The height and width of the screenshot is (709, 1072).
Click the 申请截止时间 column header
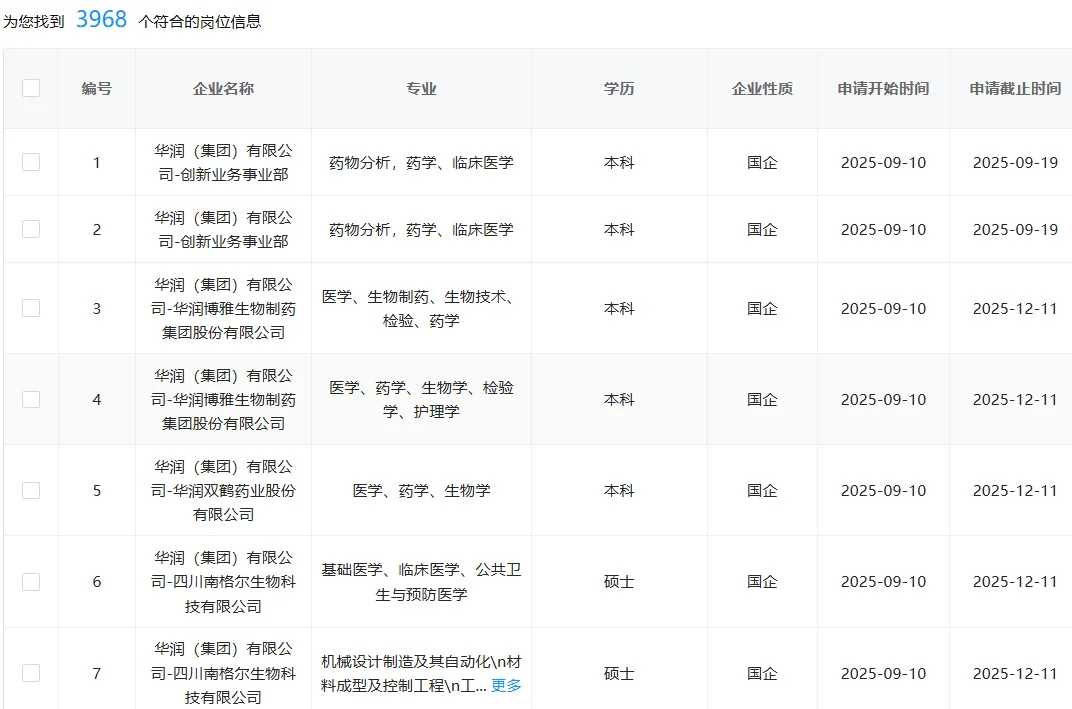point(1015,88)
